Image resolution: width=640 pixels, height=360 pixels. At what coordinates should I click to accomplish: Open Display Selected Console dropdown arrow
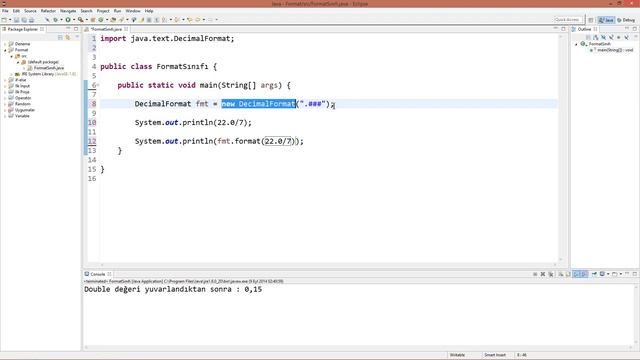(608, 274)
